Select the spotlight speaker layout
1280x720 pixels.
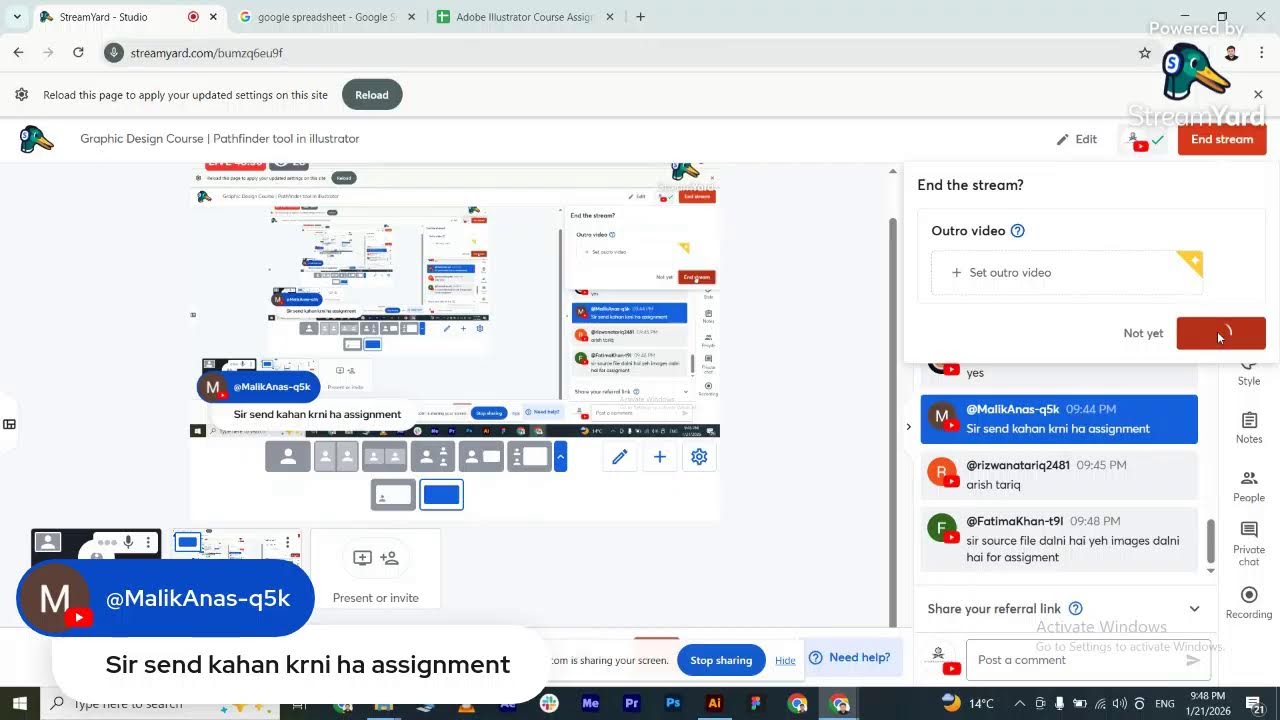[432, 457]
